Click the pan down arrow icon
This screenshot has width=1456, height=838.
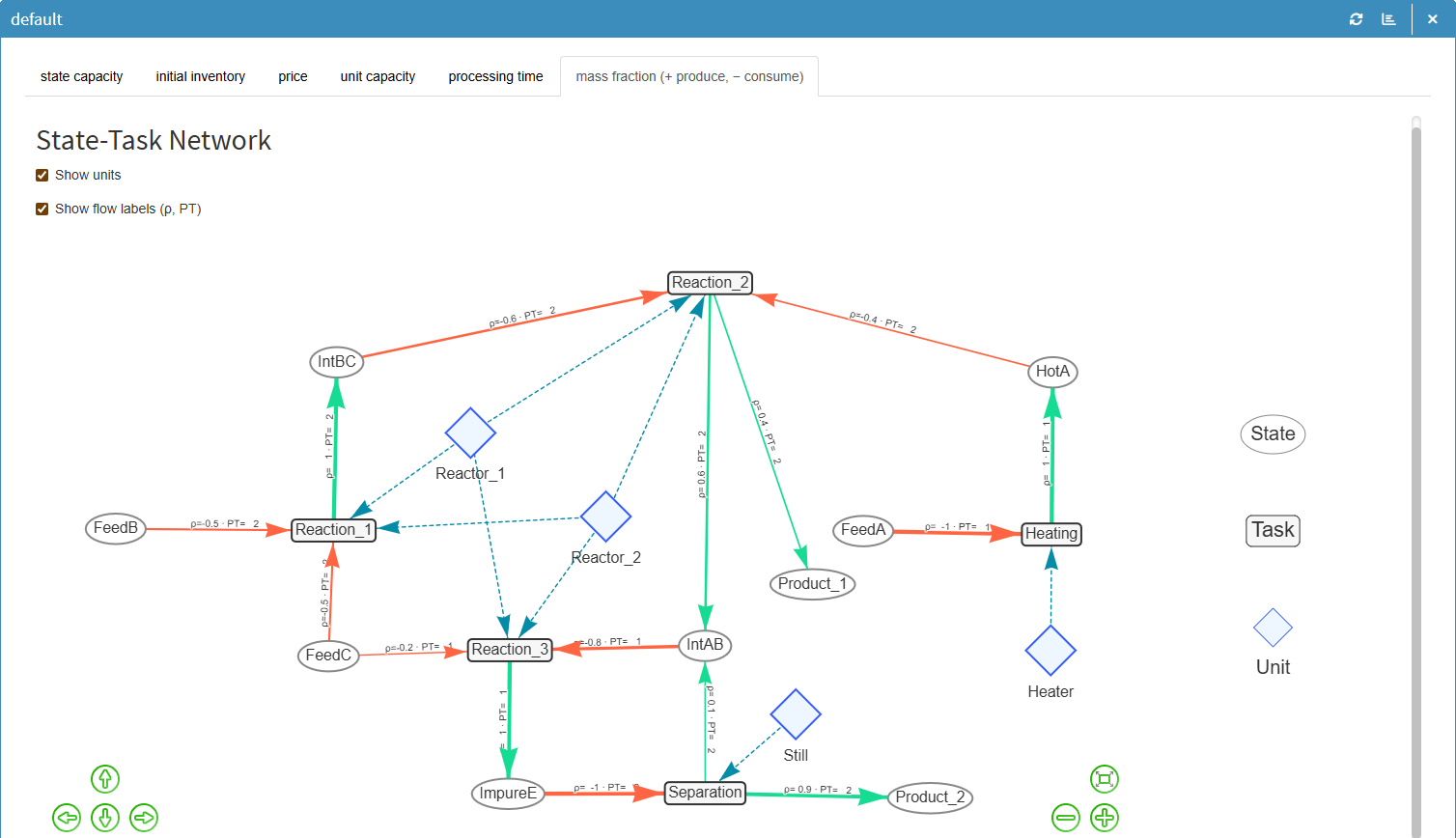pos(105,818)
